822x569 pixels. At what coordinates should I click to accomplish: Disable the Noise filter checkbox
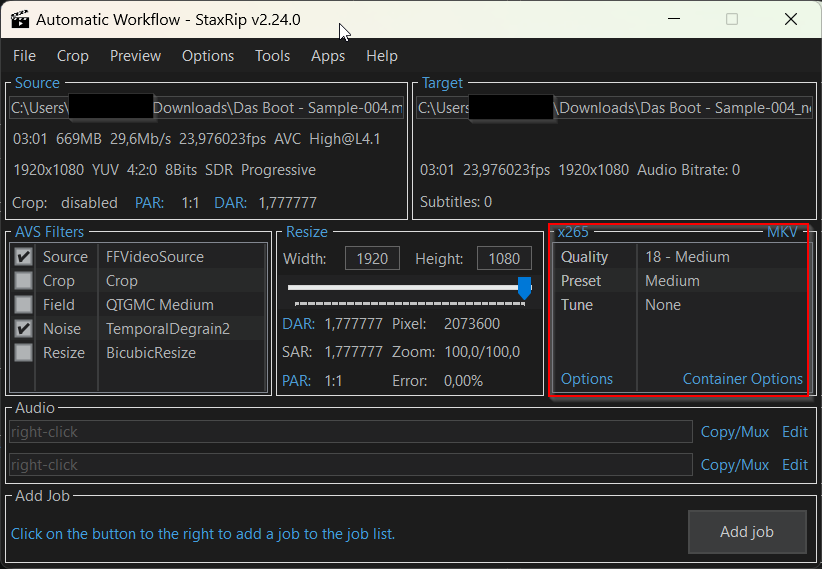tap(24, 329)
